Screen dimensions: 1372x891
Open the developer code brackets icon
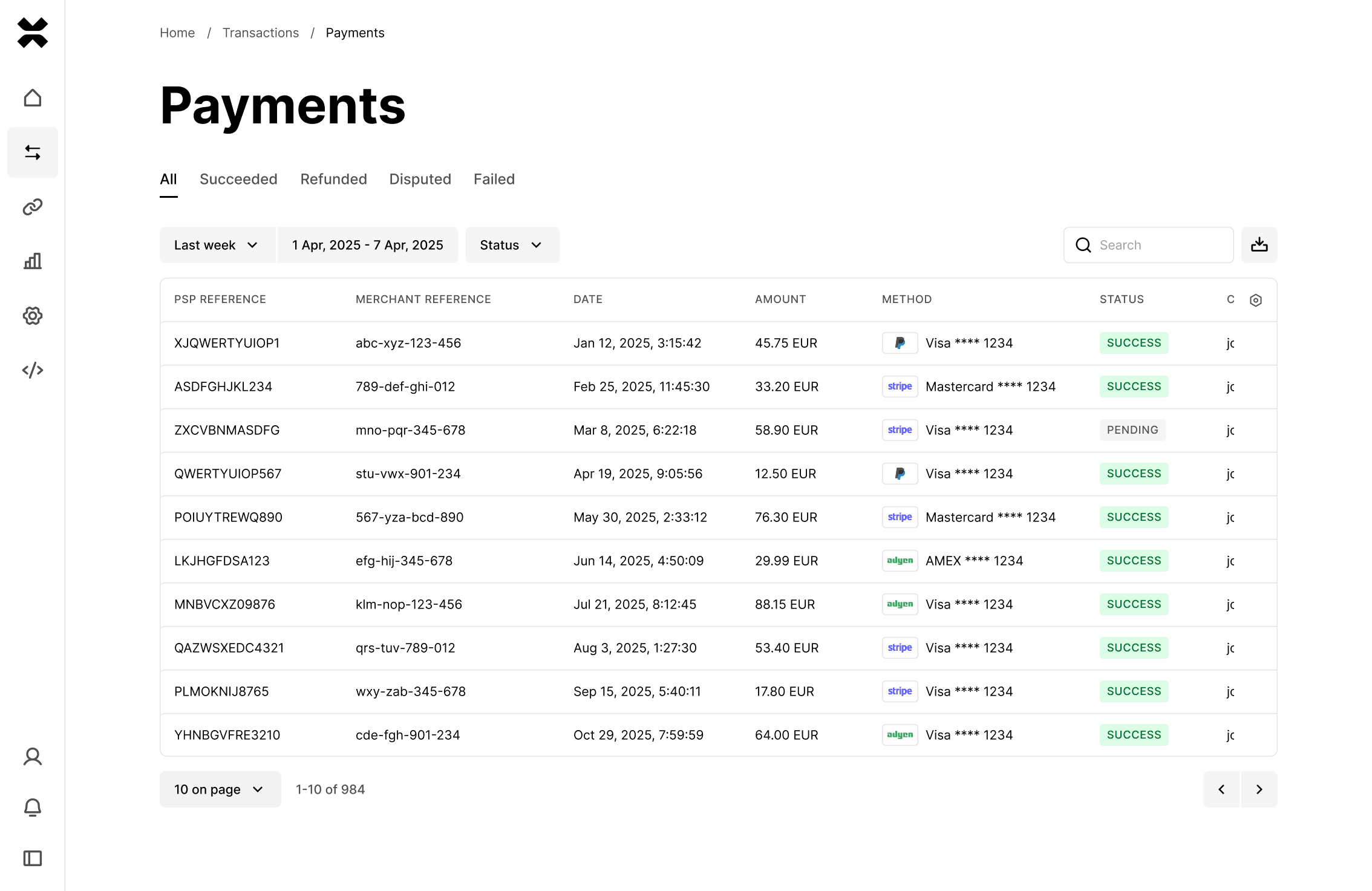click(x=33, y=370)
